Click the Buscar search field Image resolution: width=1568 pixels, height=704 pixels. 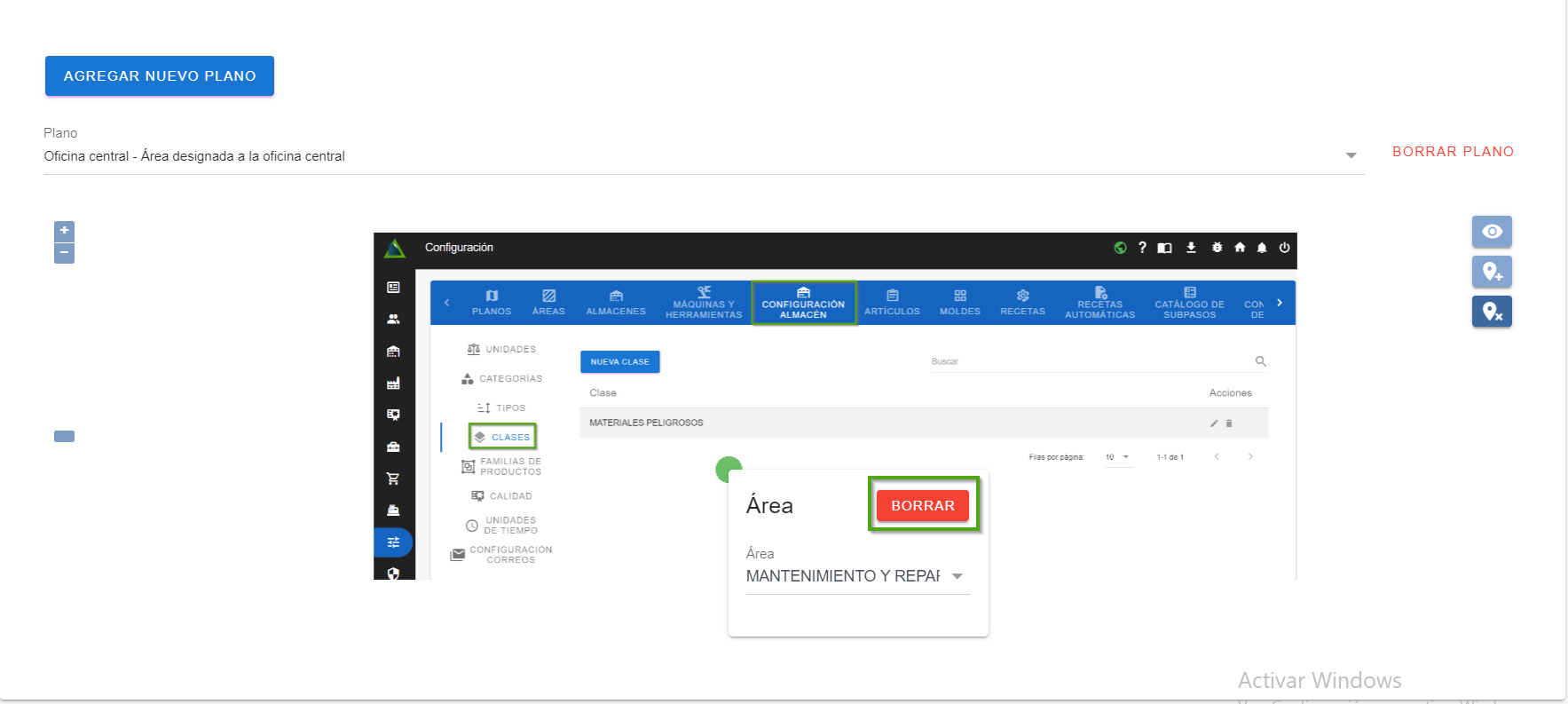pyautogui.click(x=1090, y=361)
